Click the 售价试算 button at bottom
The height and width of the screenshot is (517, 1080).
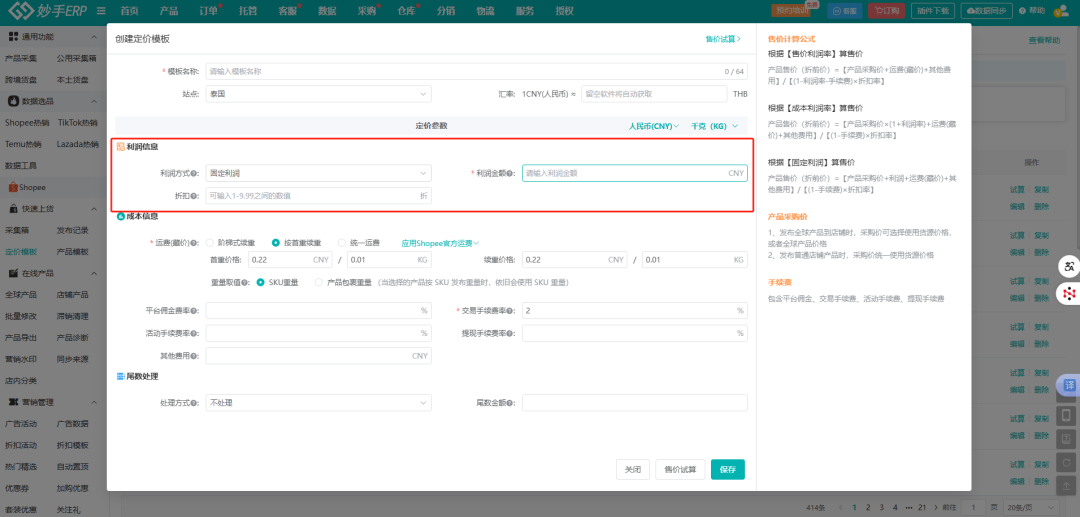680,469
